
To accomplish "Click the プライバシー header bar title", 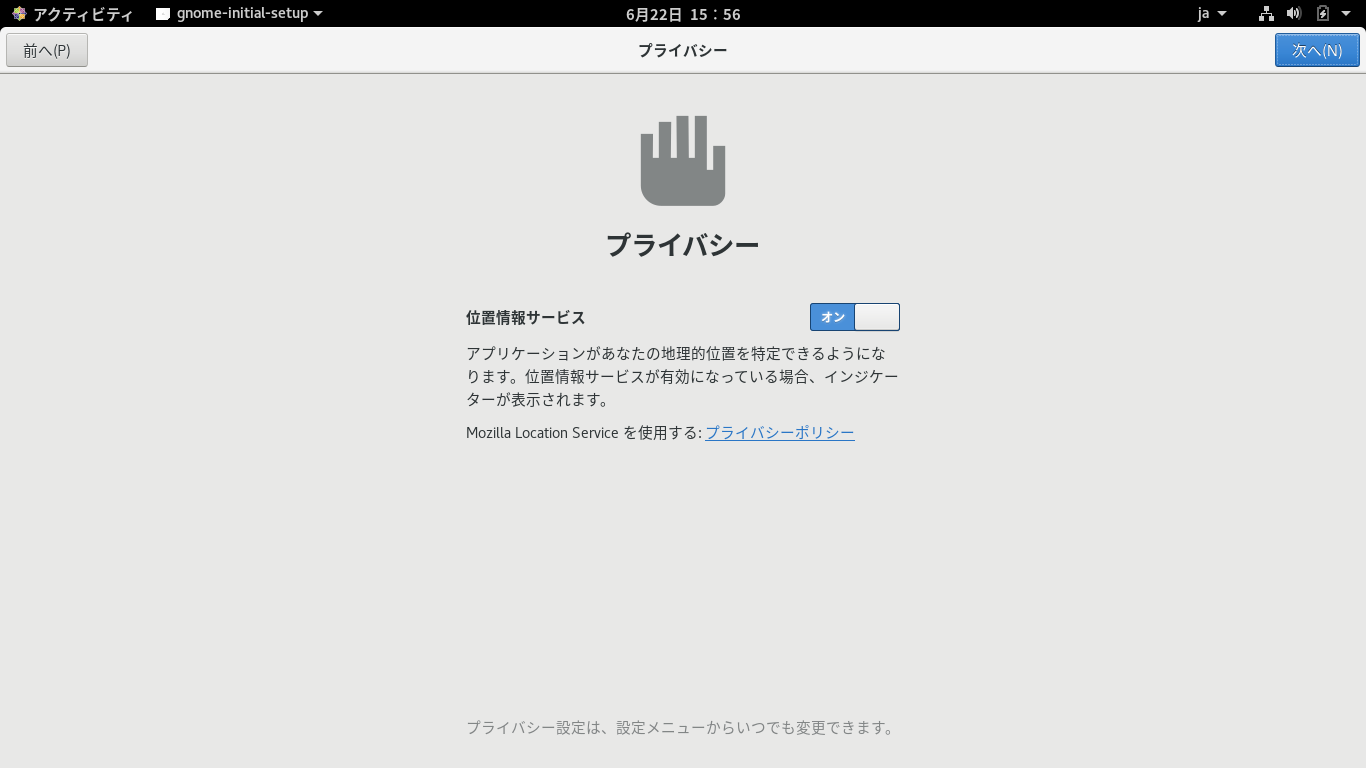I will tap(683, 50).
